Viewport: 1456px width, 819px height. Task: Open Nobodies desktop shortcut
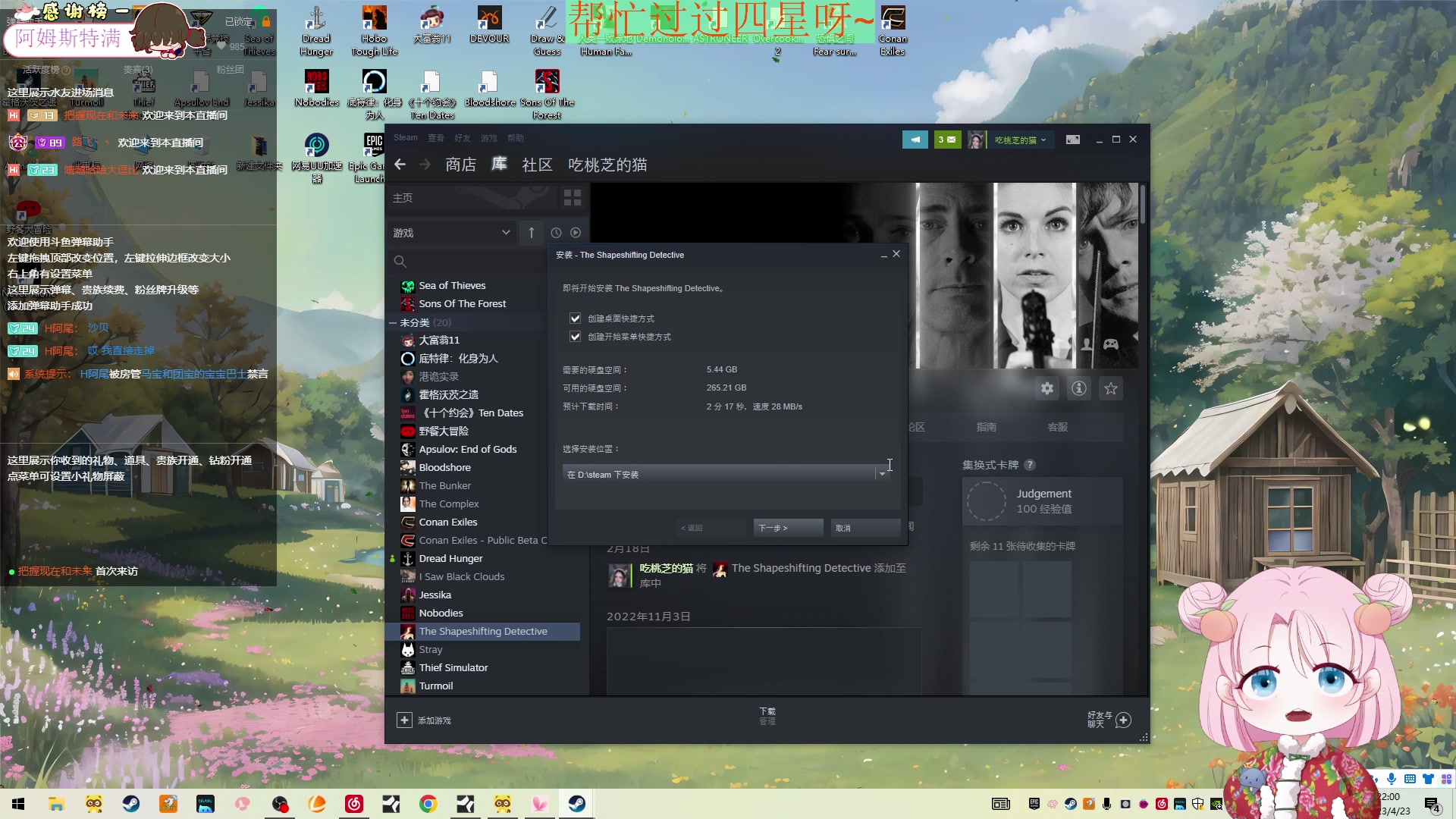(x=317, y=89)
